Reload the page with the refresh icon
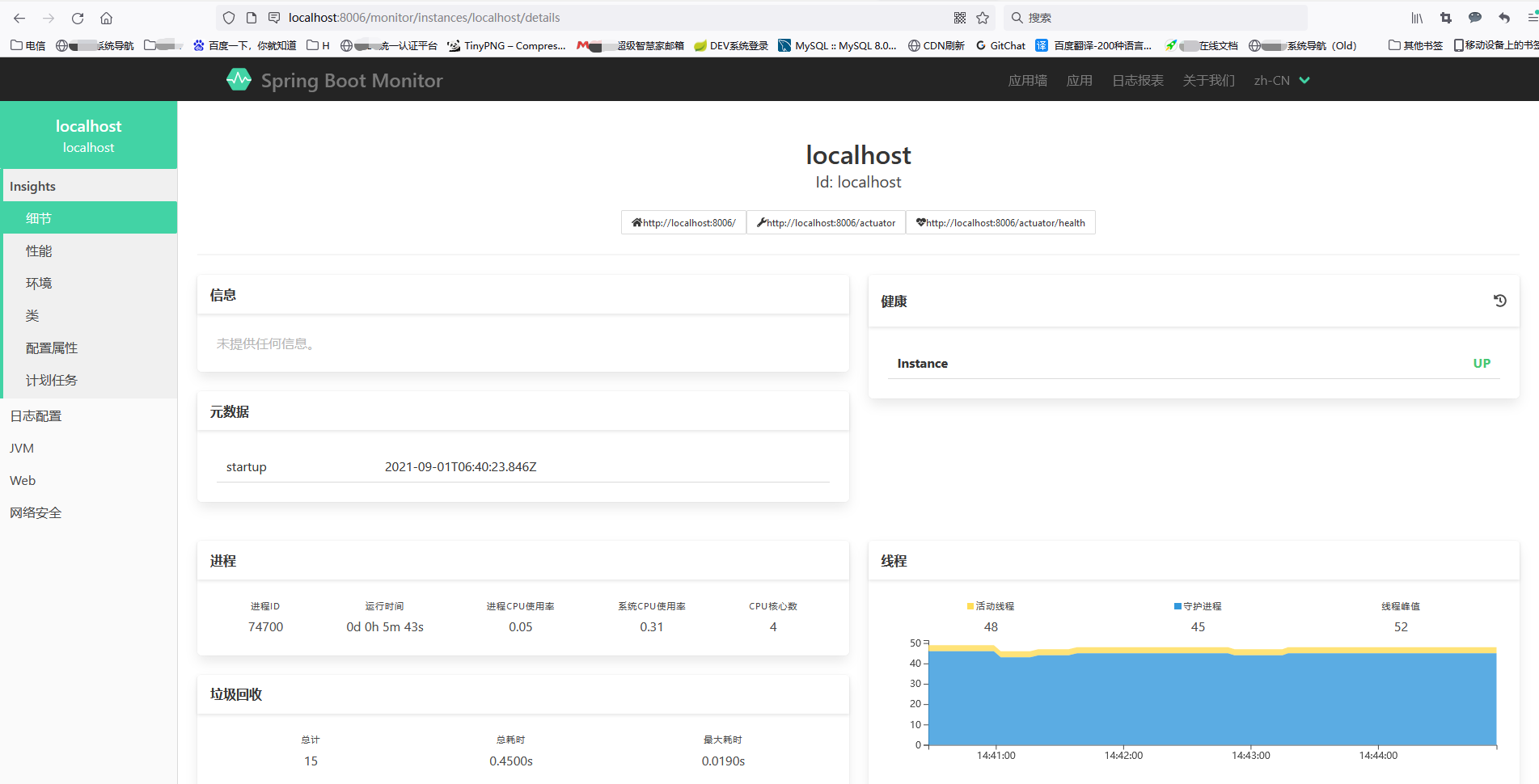The height and width of the screenshot is (784, 1539). pos(77,17)
